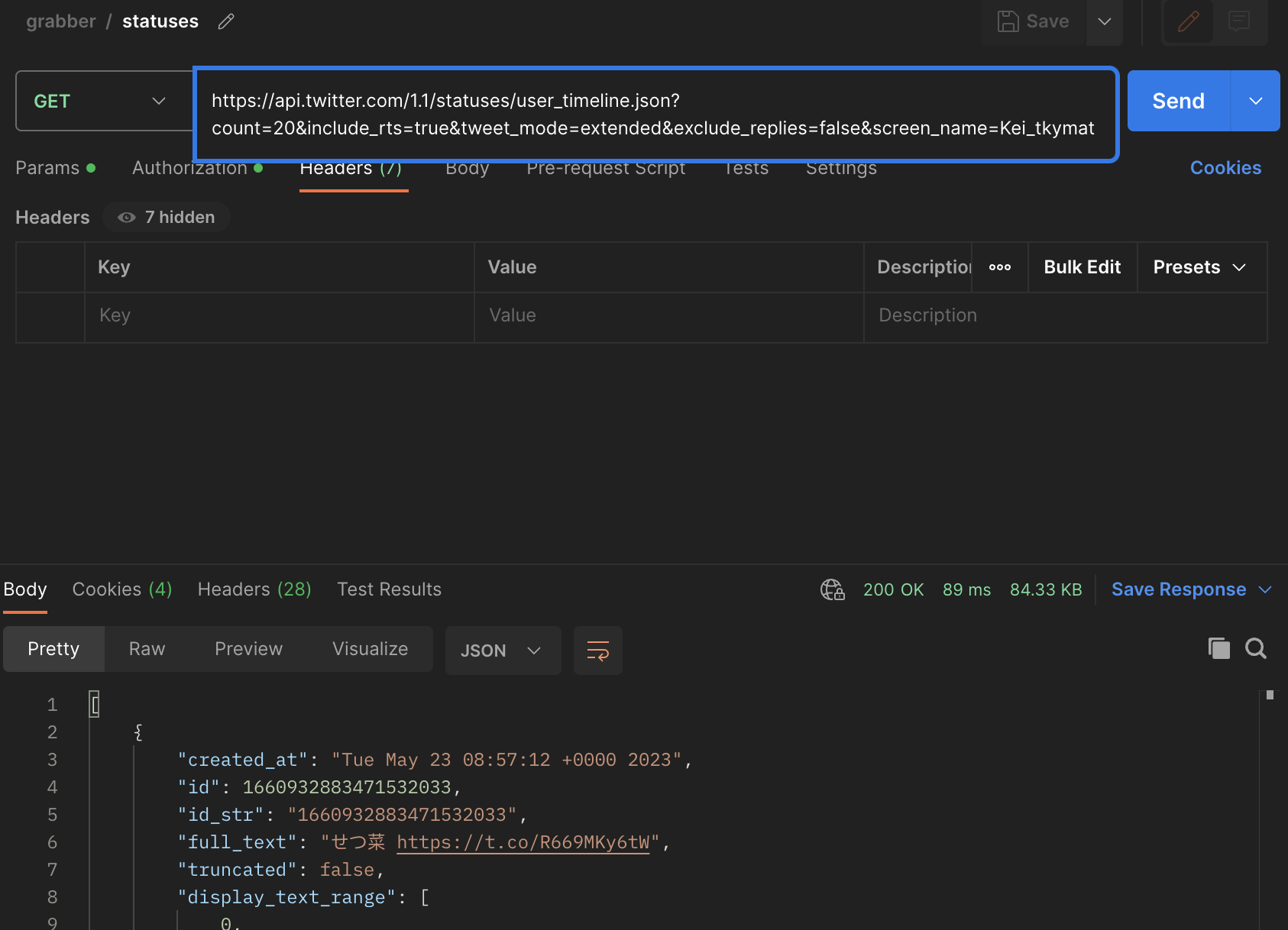Viewport: 1288px width, 930px height.
Task: Click response line number 3
Action: coord(52,760)
